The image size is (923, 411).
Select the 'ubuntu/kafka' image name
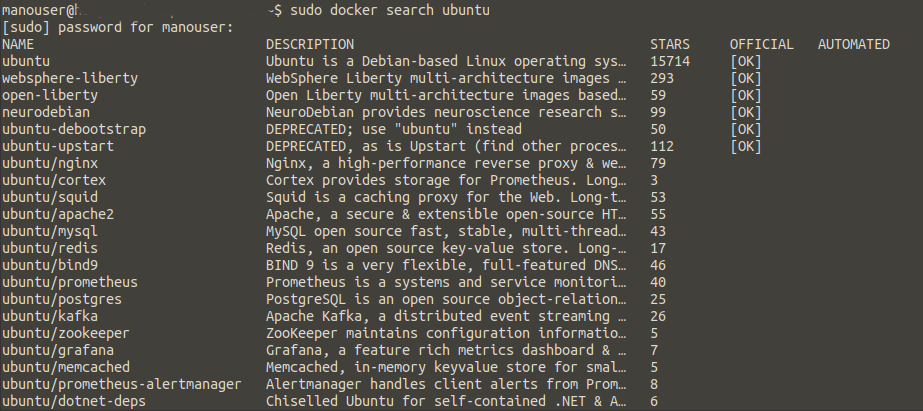tap(49, 317)
